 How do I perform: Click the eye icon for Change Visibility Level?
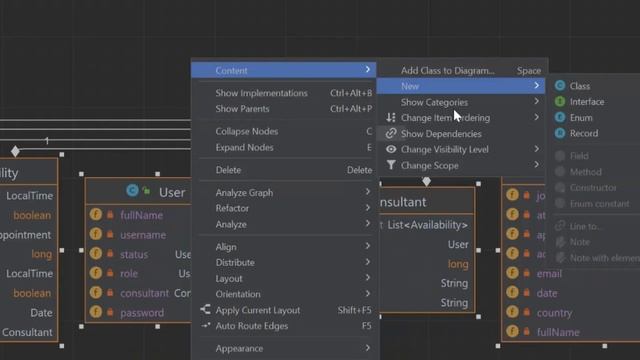(x=391, y=149)
